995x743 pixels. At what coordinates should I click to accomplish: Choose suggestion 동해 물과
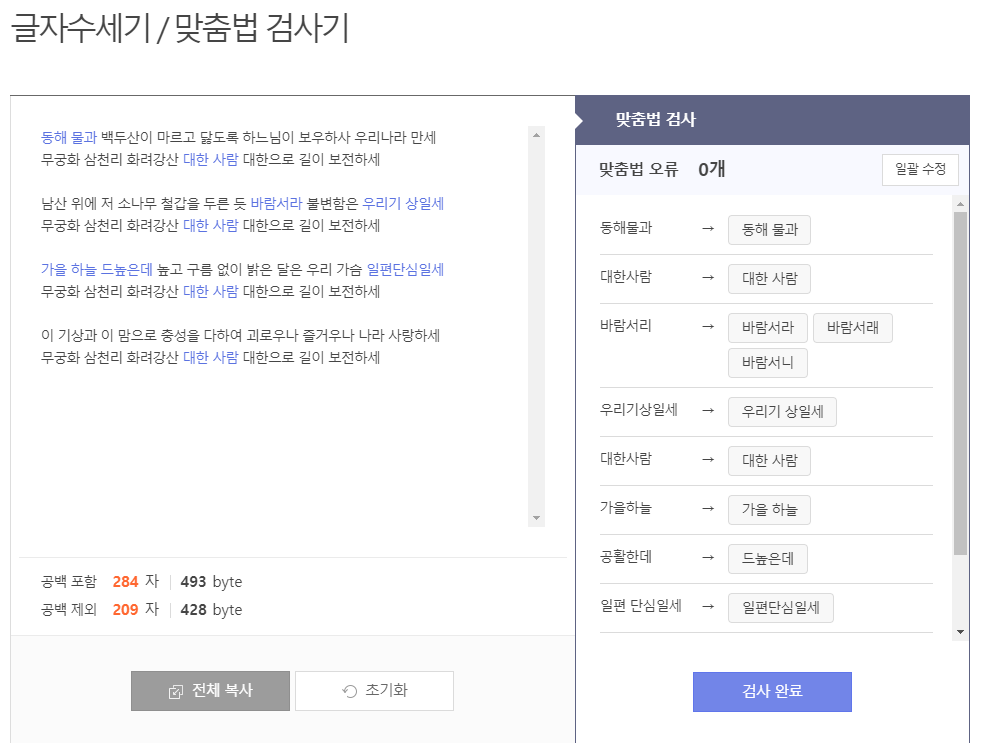pyautogui.click(x=769, y=230)
